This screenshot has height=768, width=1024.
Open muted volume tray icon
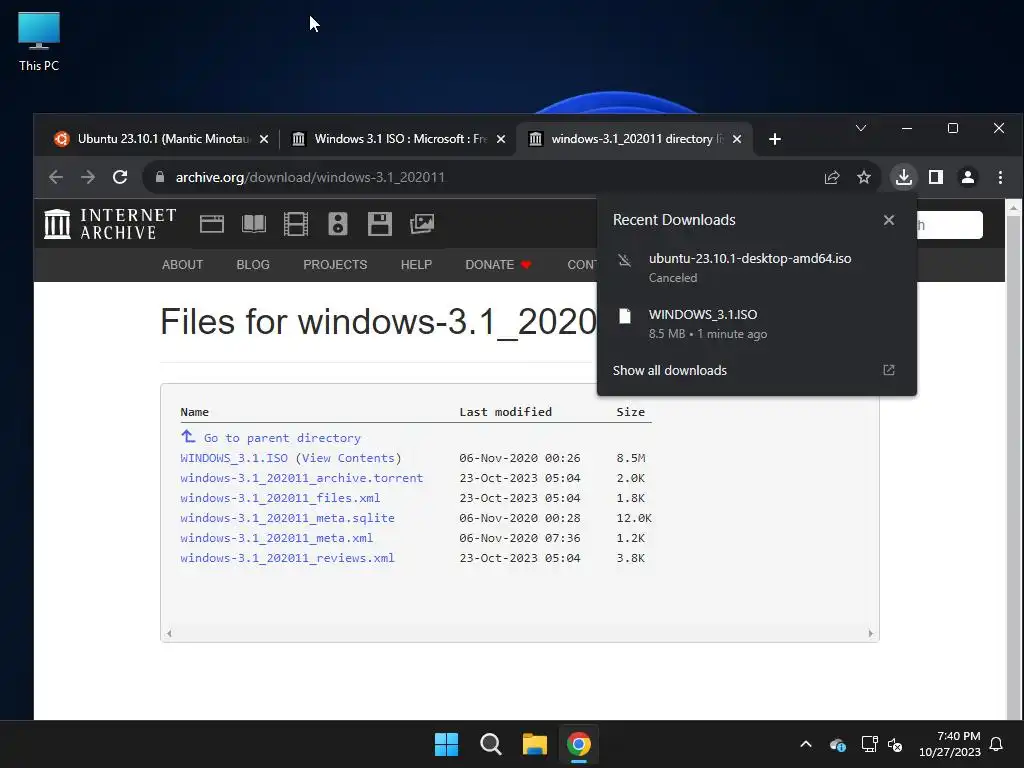(895, 744)
